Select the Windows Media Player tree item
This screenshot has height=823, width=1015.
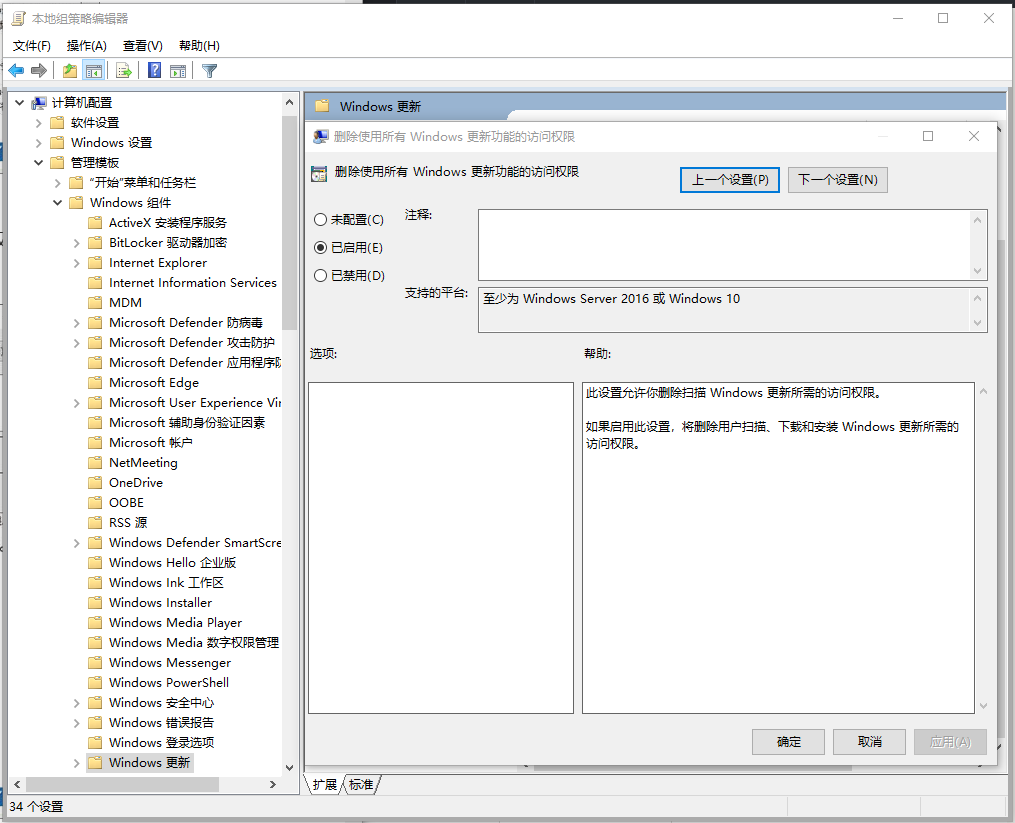point(175,623)
